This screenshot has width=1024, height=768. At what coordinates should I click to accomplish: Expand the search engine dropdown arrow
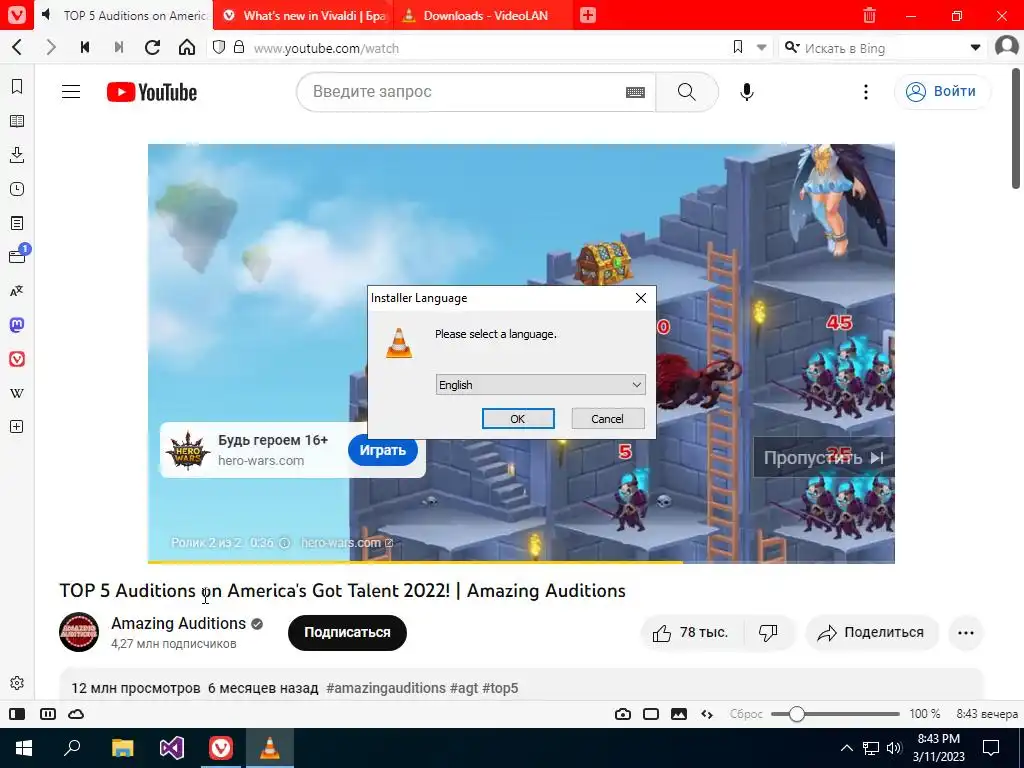coord(976,47)
